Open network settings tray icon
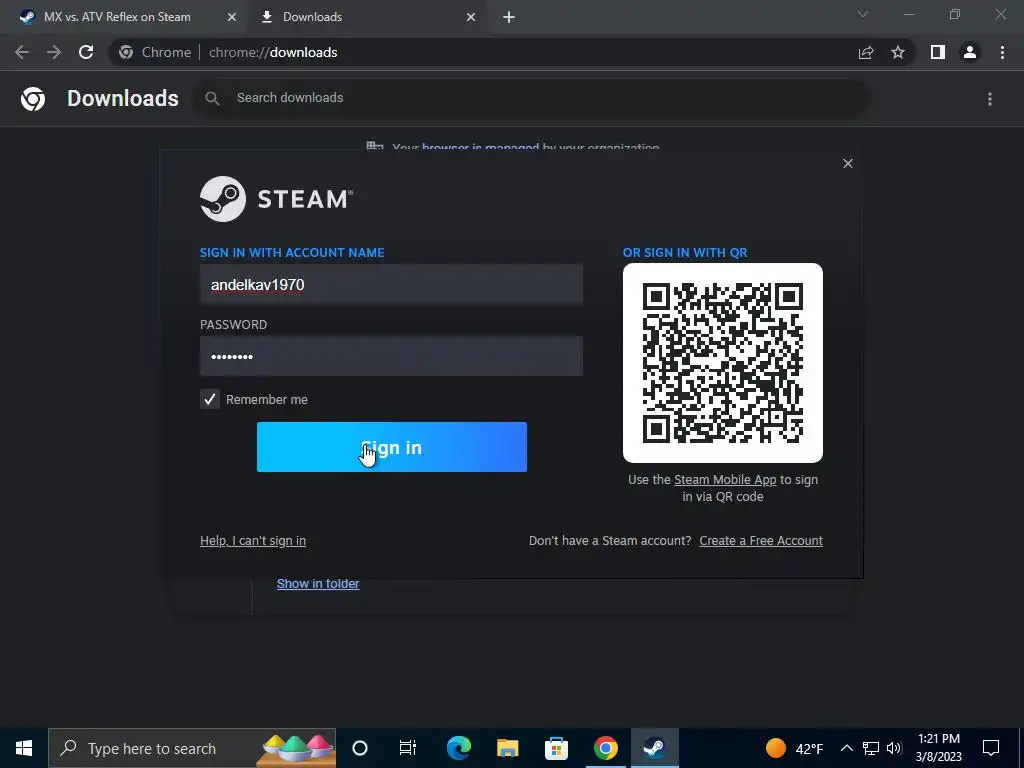 [x=871, y=748]
